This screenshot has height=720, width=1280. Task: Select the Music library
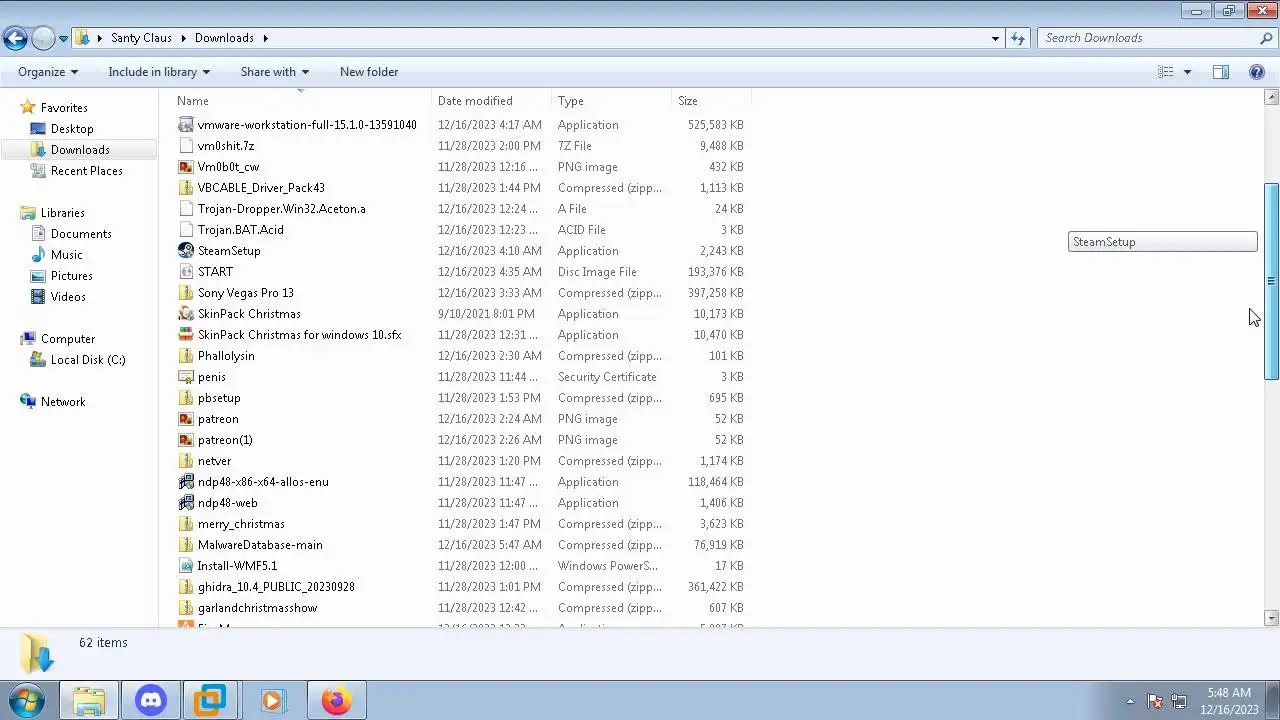pyautogui.click(x=67, y=255)
